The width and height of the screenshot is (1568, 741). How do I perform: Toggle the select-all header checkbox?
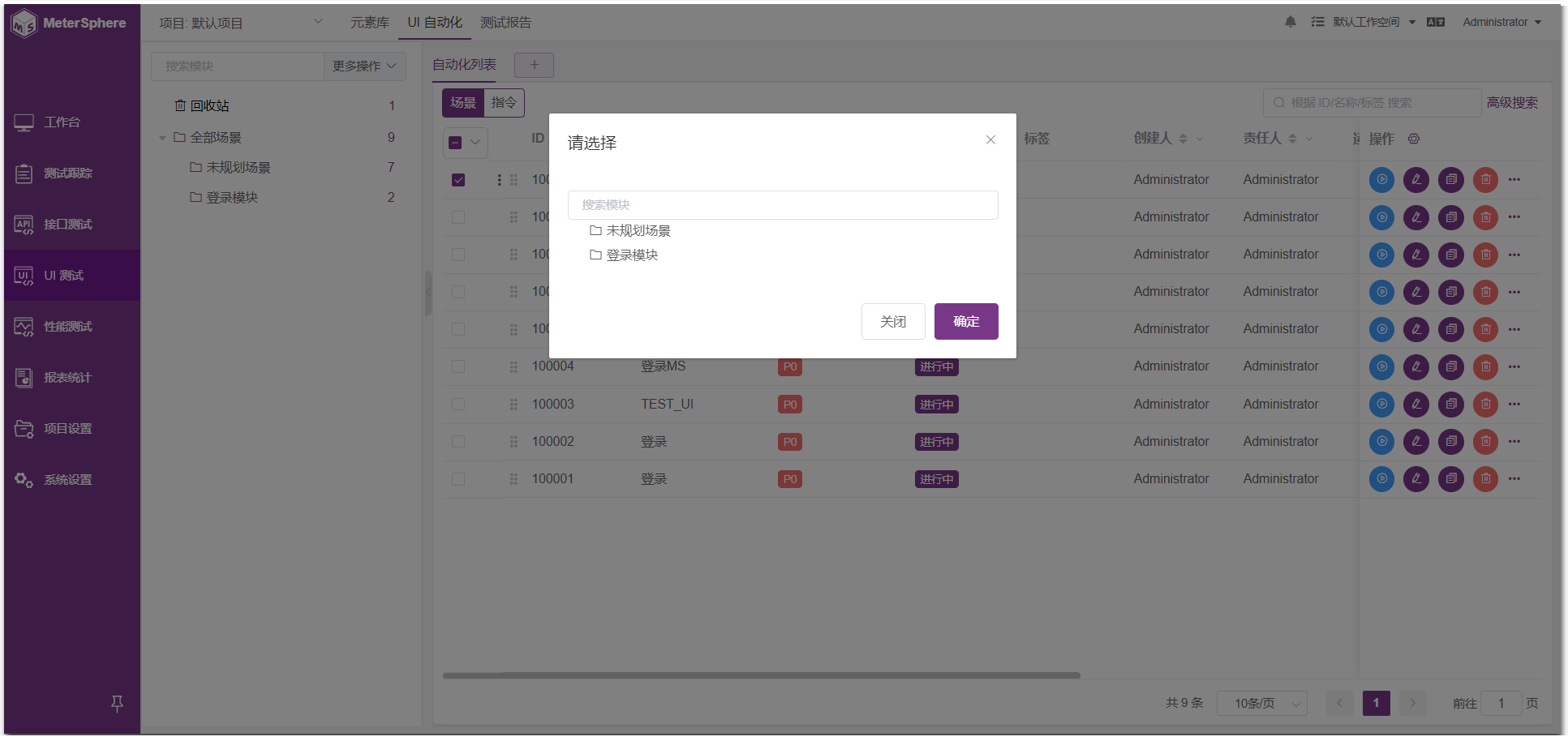pos(455,143)
